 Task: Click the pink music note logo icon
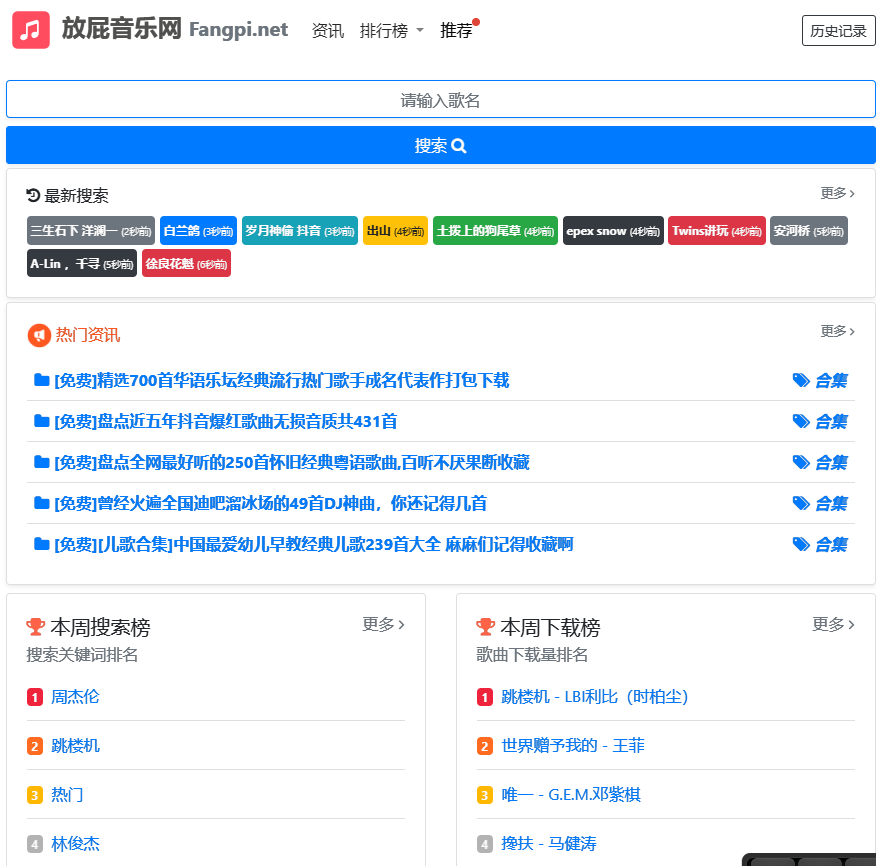(x=31, y=30)
